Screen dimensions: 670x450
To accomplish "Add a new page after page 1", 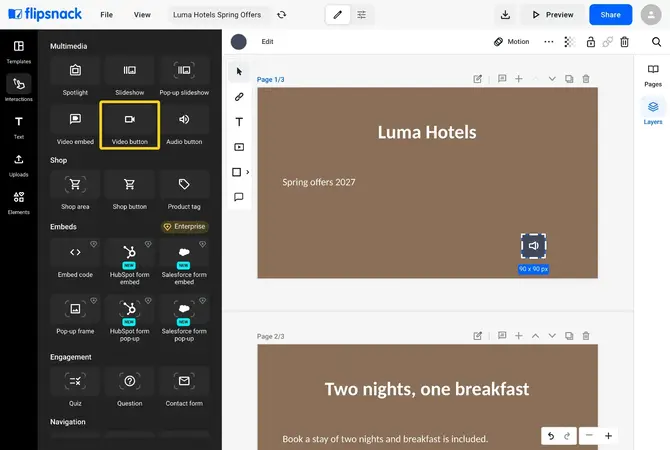I will [x=518, y=79].
